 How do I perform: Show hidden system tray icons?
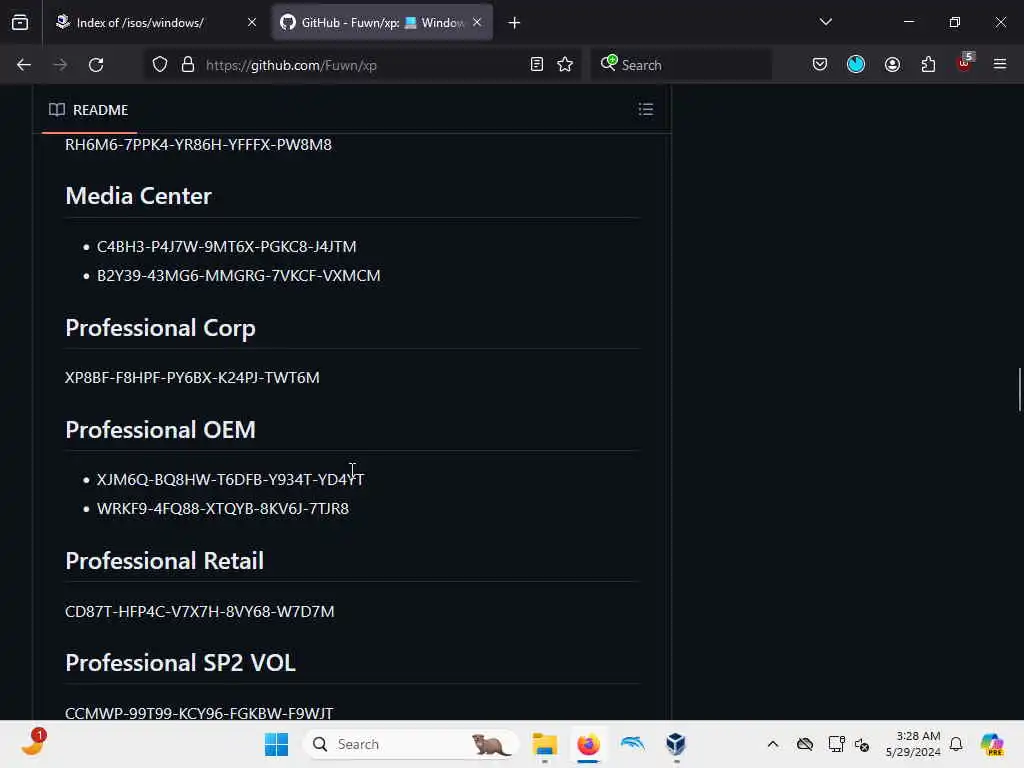[x=773, y=744]
